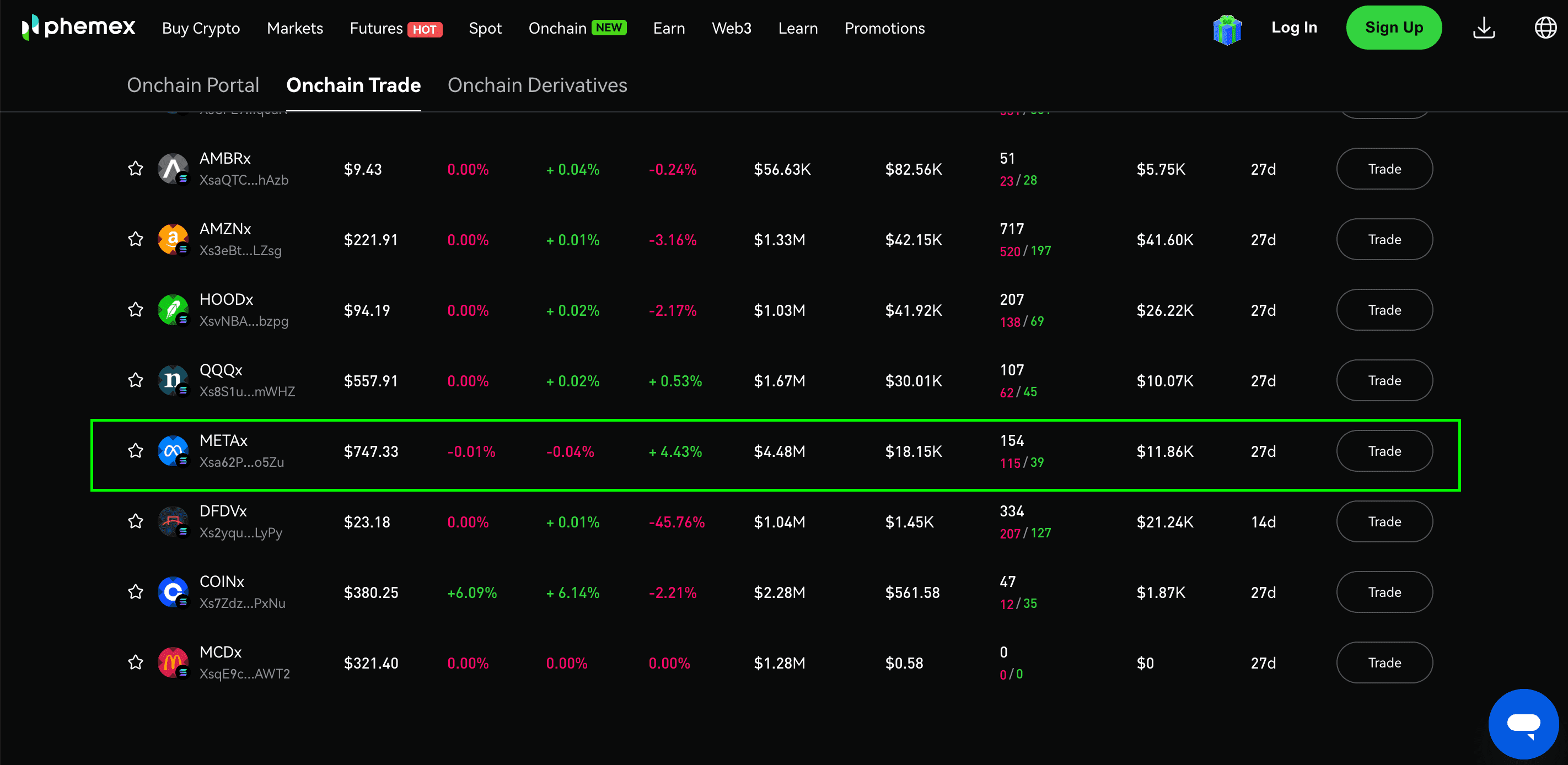Switch to the Onchain Portal tab

click(193, 85)
